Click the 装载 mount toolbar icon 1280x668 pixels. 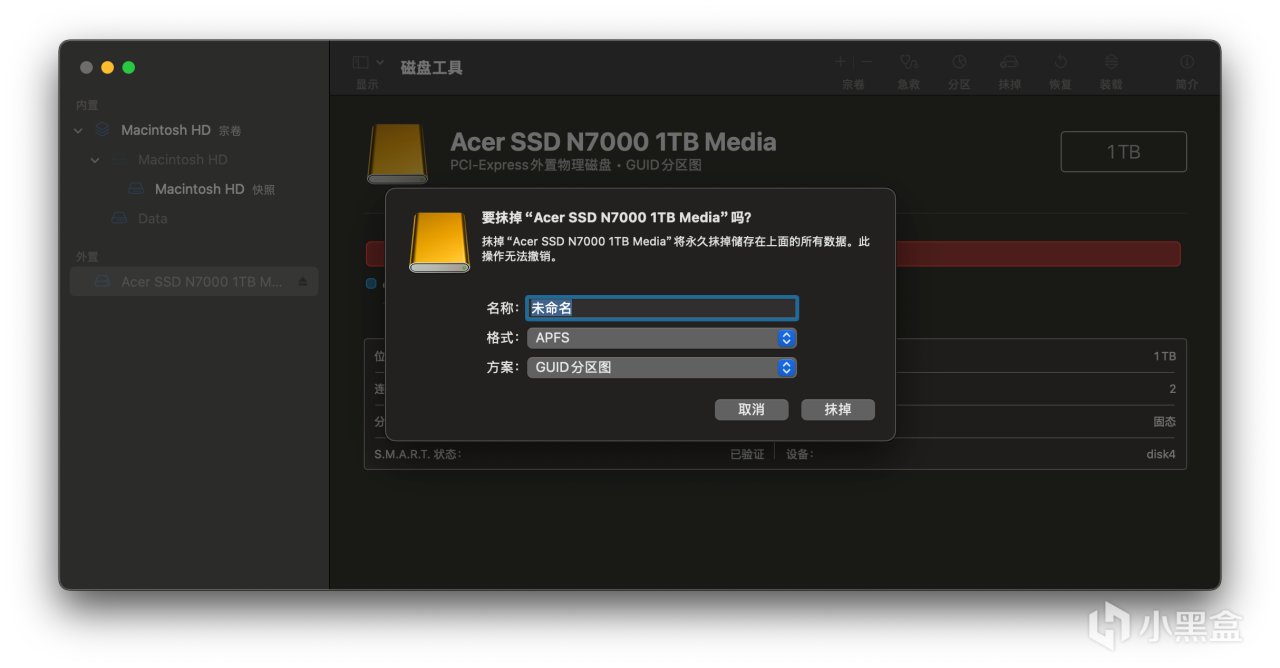coord(1111,62)
